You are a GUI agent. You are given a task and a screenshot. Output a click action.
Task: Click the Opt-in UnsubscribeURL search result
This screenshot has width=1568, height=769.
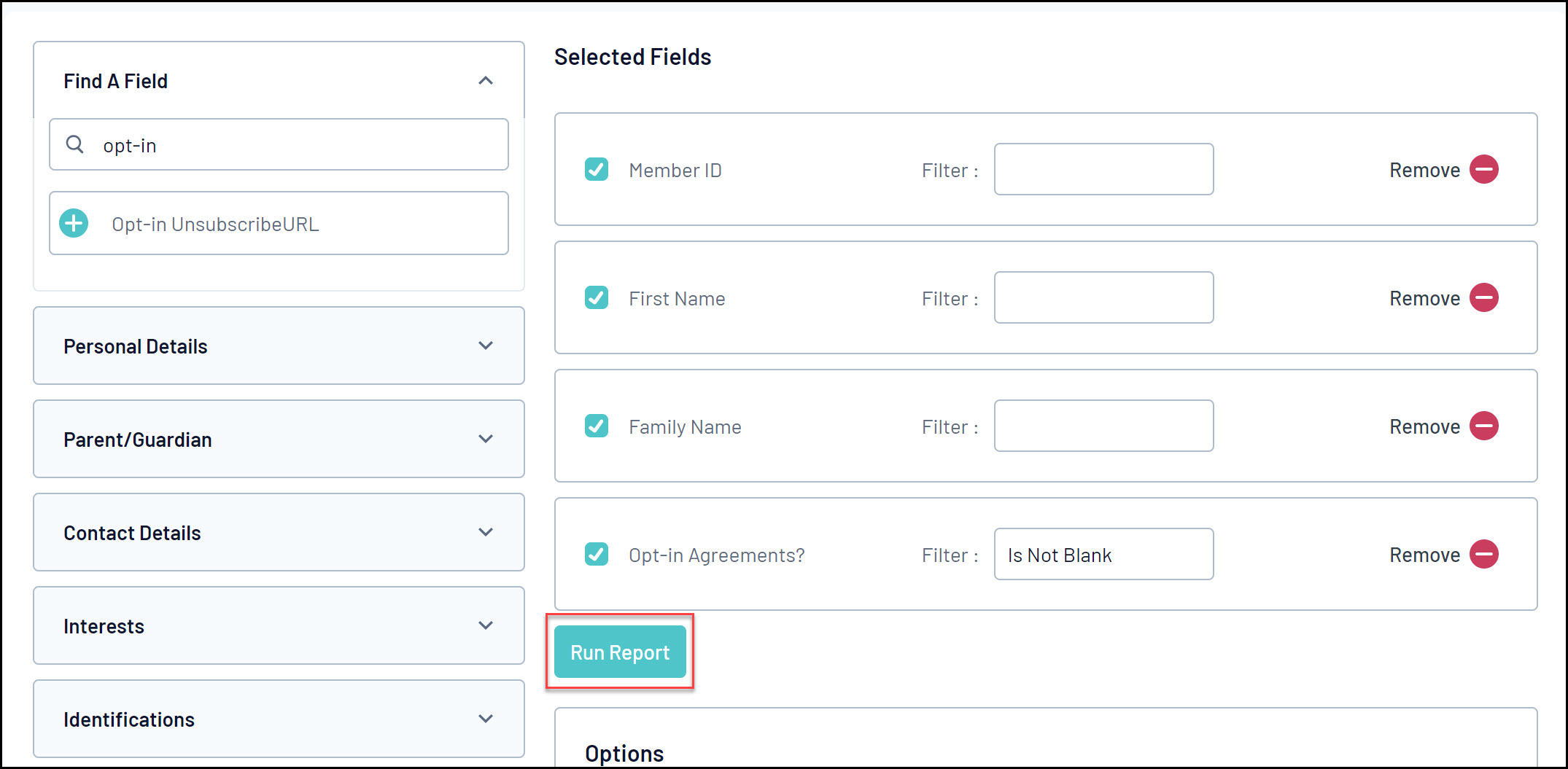point(216,224)
